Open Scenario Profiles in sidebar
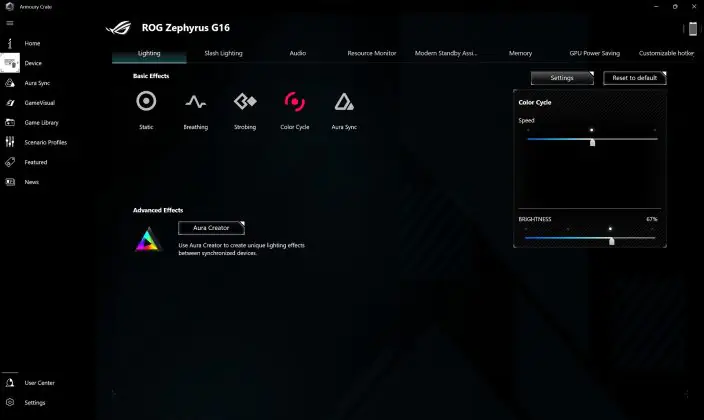 [x=45, y=142]
